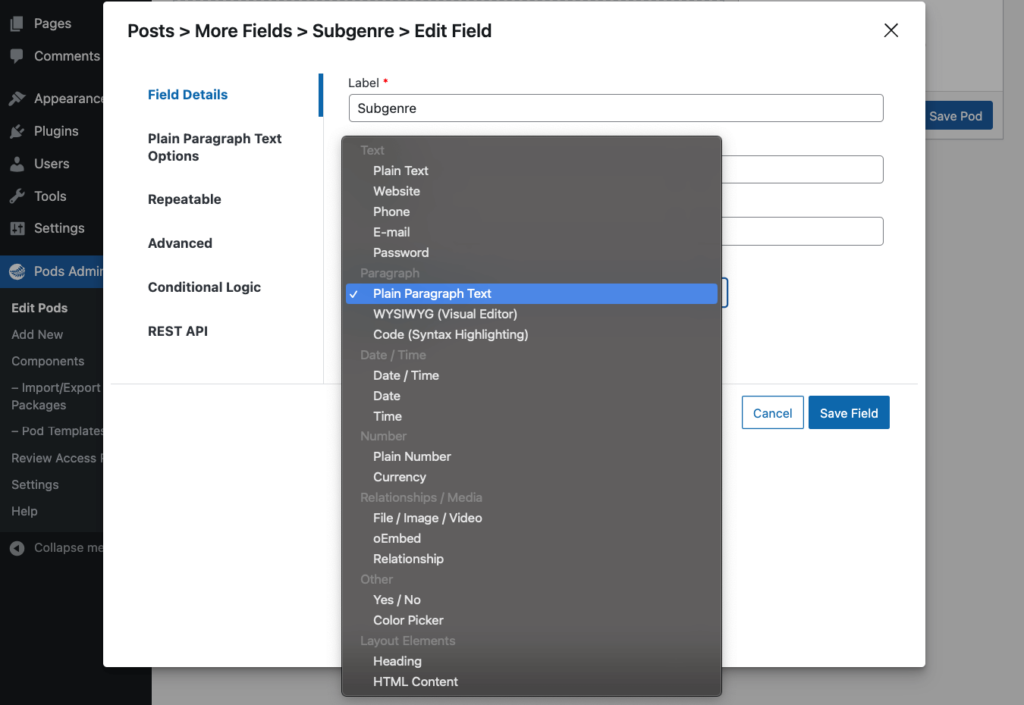Screen dimensions: 1024x705
Task: View the REST API tab
Action: click(177, 330)
